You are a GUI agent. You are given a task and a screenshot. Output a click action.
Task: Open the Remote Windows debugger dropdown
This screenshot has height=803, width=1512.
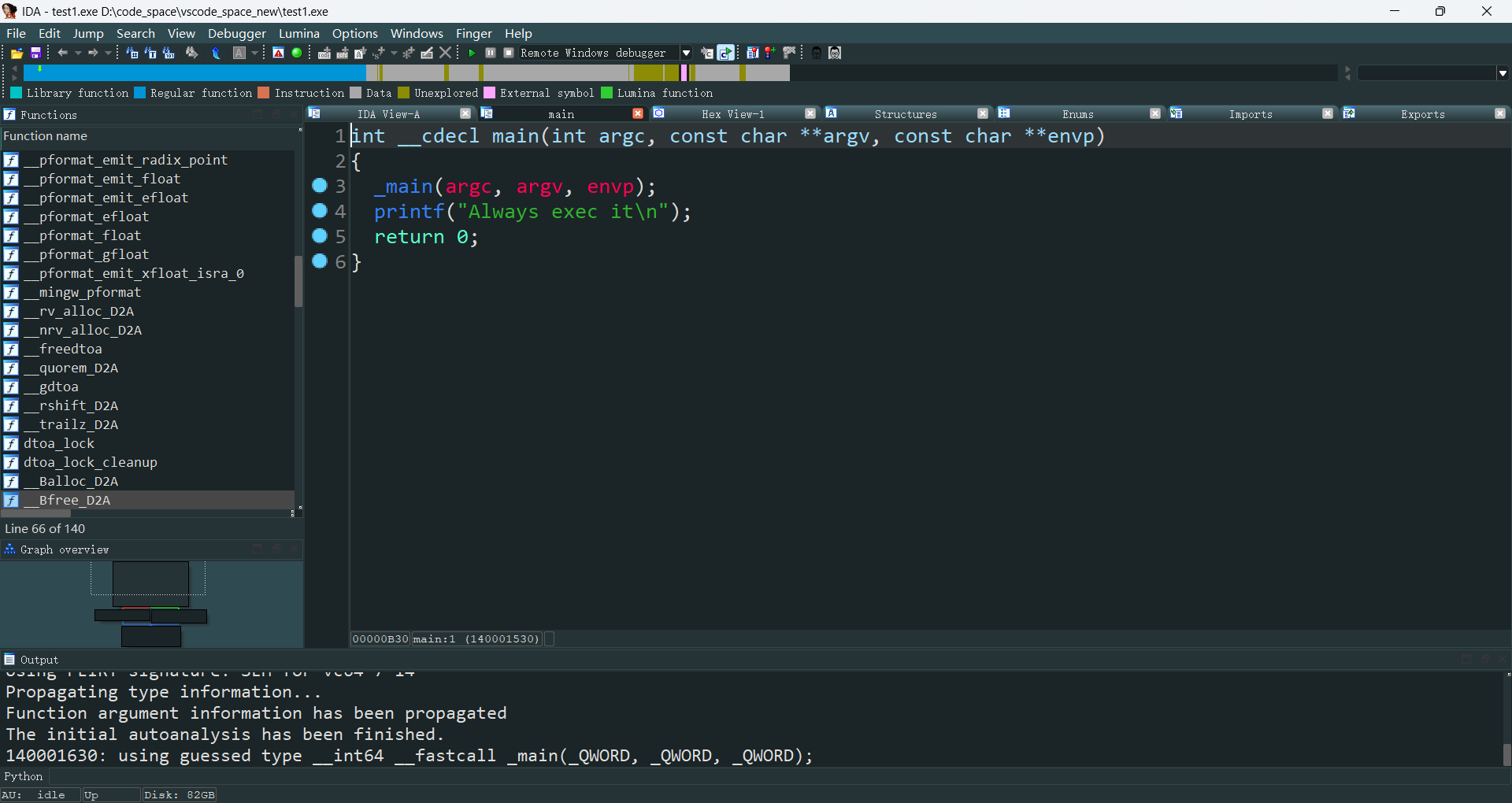pyautogui.click(x=686, y=53)
